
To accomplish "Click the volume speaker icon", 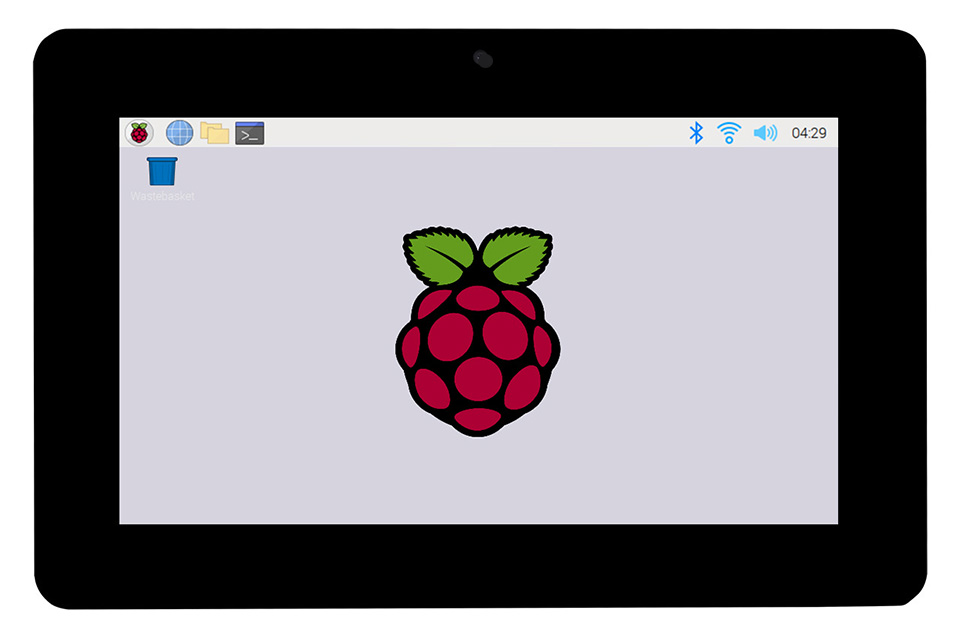I will click(x=765, y=133).
